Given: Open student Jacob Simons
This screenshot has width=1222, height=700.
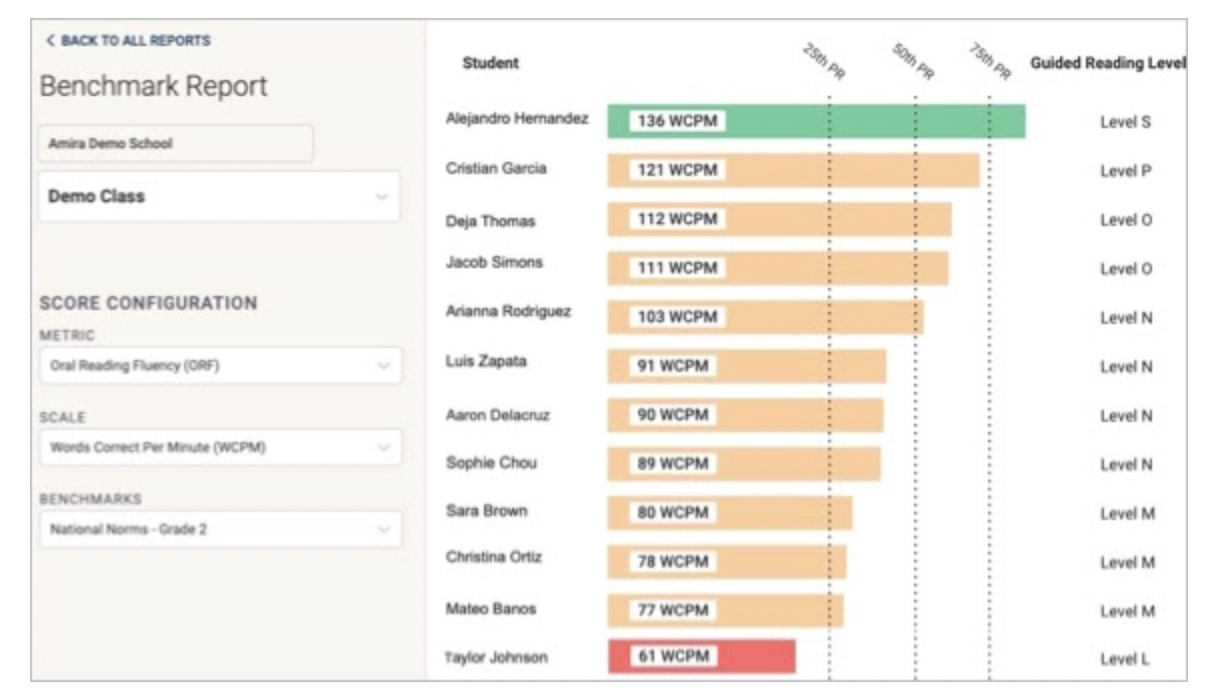Looking at the screenshot, I should (x=494, y=262).
